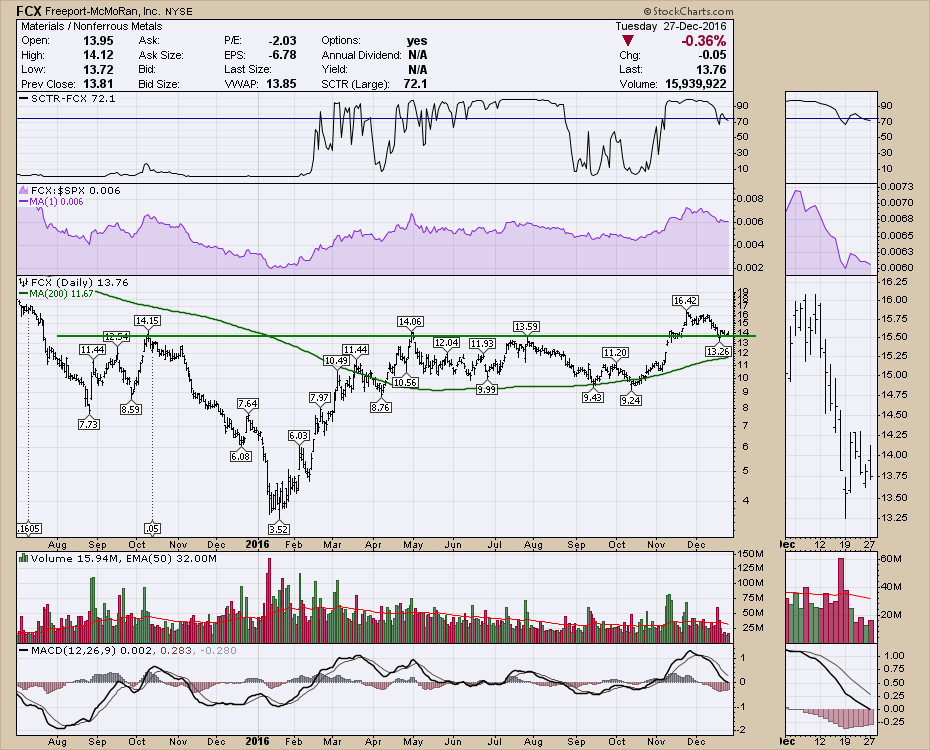Click the Options value yes
930x750 pixels.
click(417, 40)
